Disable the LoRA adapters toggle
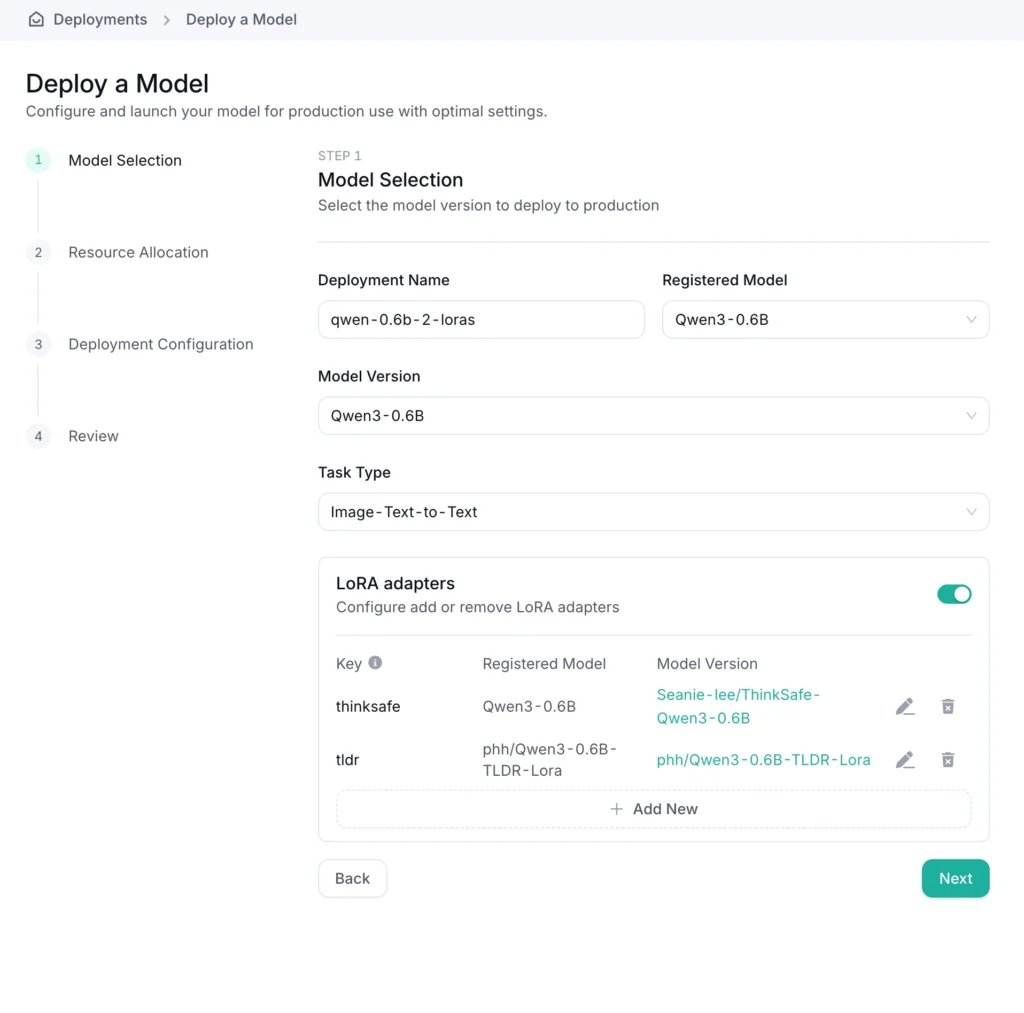Viewport: 1024px width, 1013px height. coord(953,594)
